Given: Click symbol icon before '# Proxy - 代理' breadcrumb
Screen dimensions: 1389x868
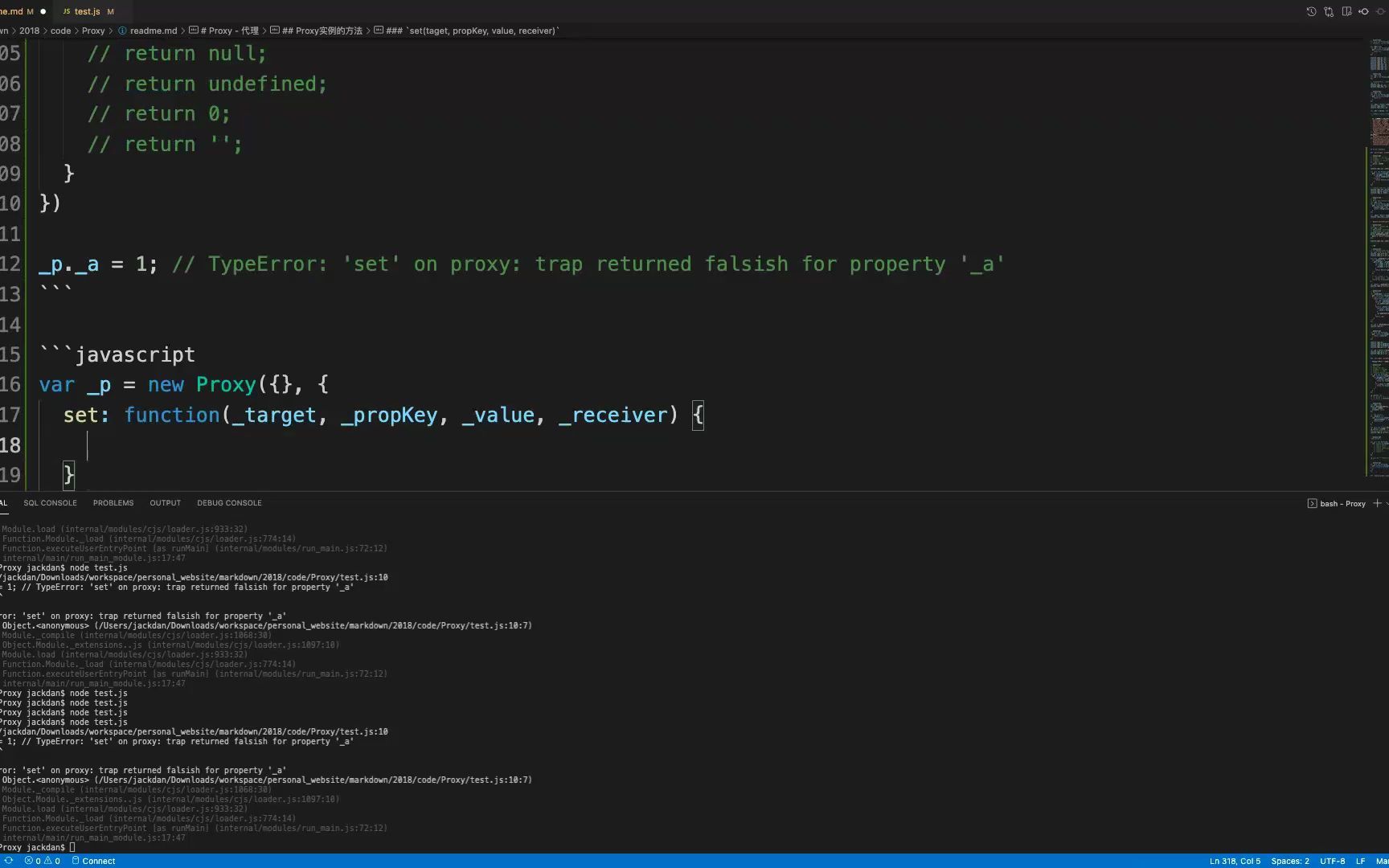Looking at the screenshot, I should click(x=193, y=31).
